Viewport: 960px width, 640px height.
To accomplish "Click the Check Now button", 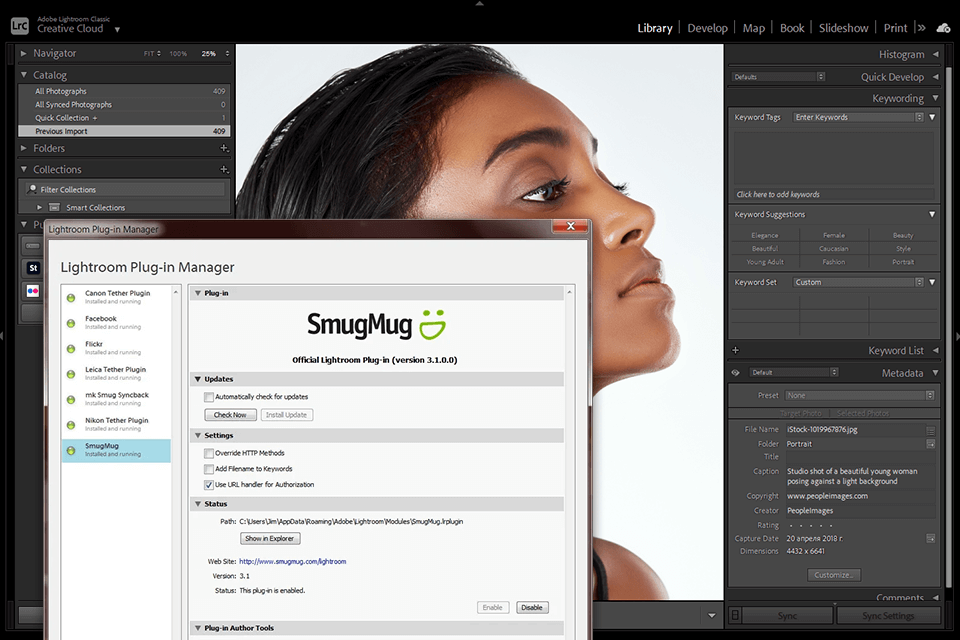I will pyautogui.click(x=230, y=415).
